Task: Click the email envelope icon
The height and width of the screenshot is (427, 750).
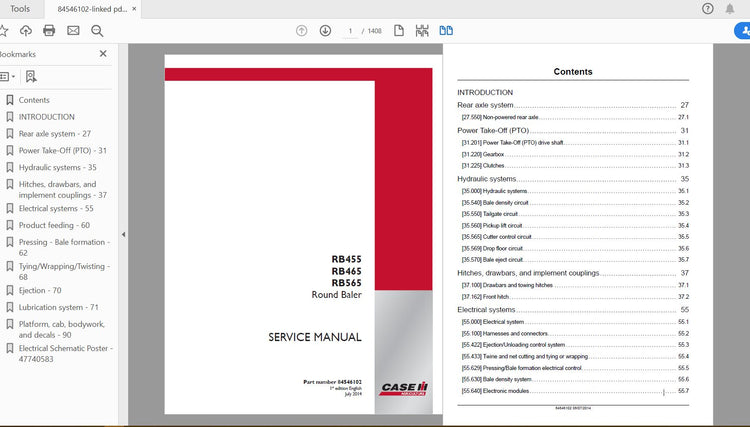Action: point(73,31)
